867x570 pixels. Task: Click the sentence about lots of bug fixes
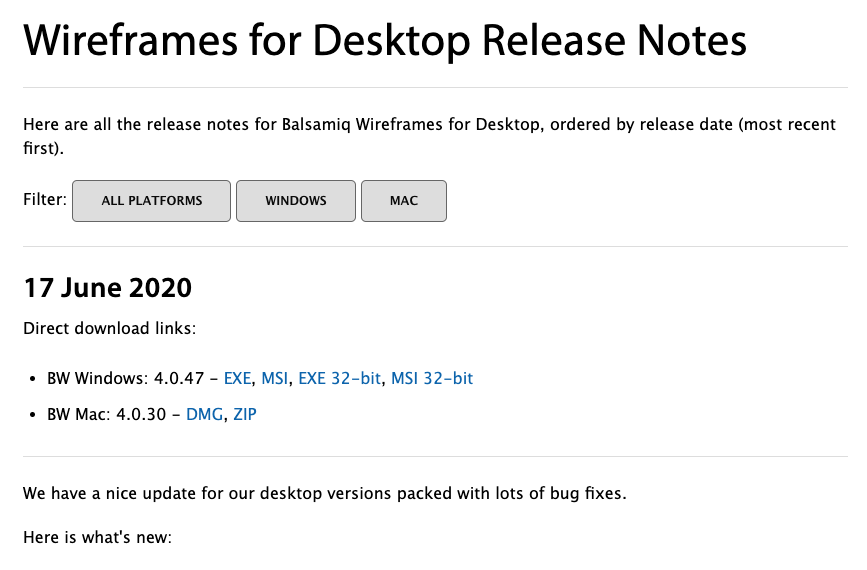(x=325, y=493)
